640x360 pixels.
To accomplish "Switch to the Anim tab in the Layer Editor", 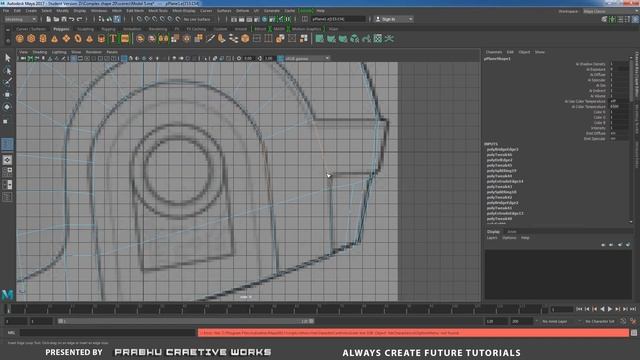I will [512, 231].
